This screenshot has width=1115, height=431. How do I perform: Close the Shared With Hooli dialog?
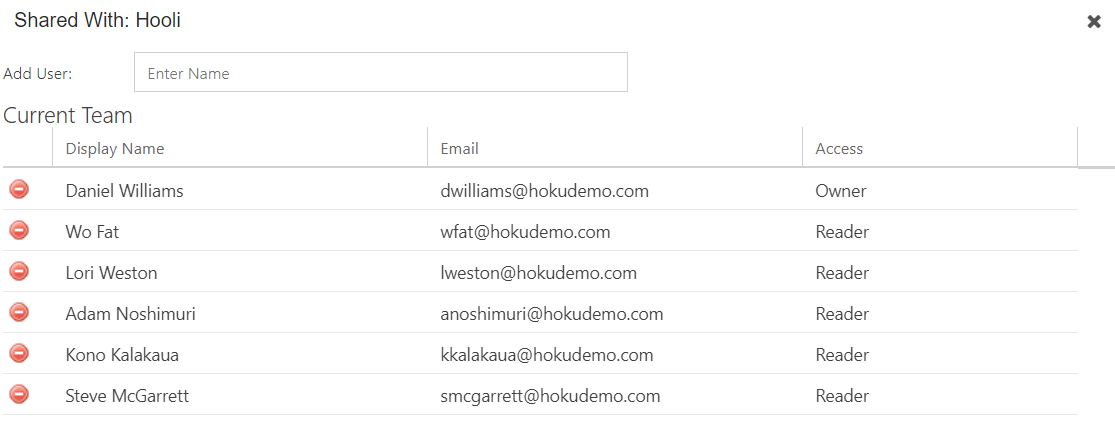click(x=1094, y=22)
